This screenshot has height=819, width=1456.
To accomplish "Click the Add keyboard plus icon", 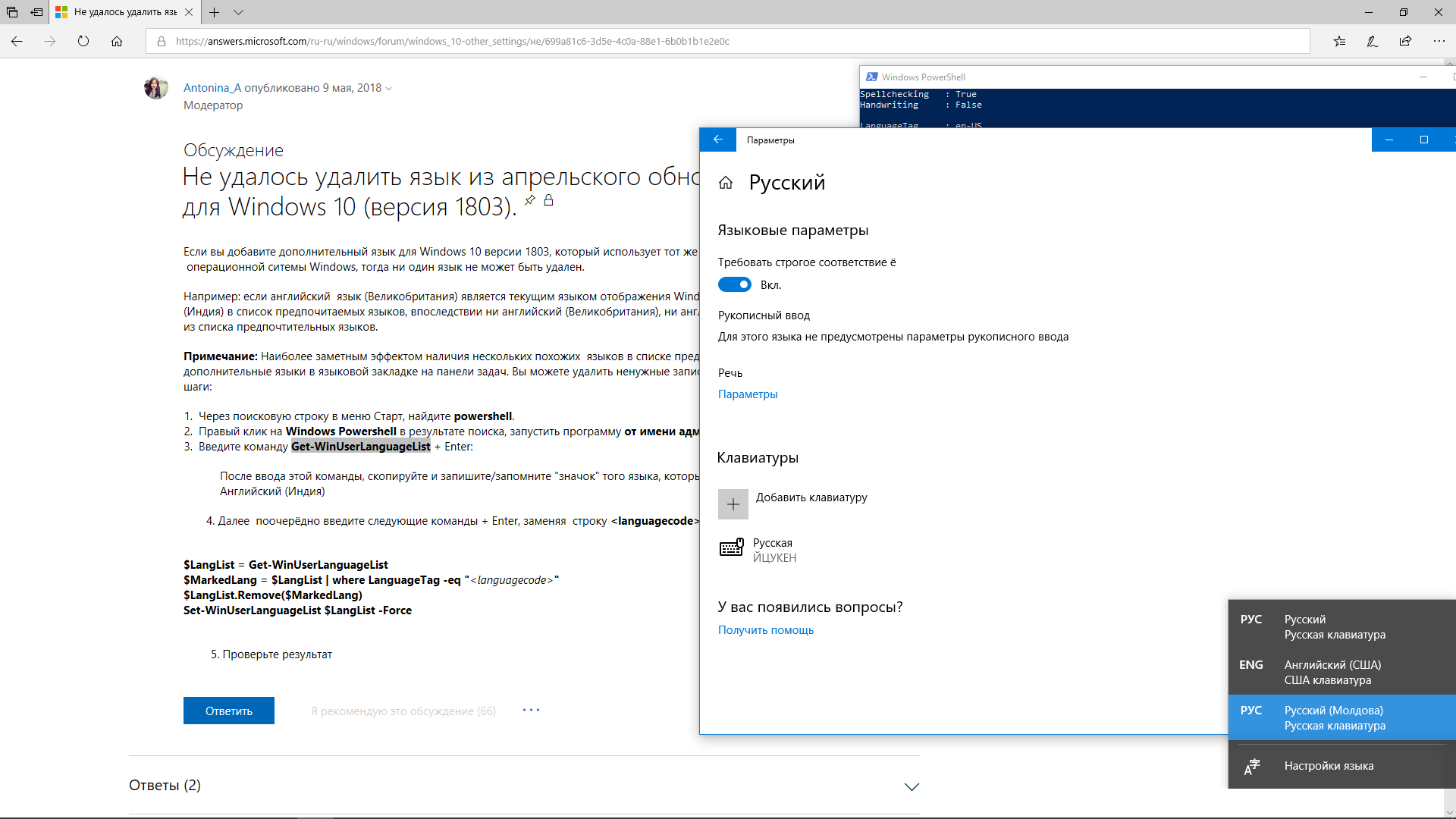I will tap(733, 504).
